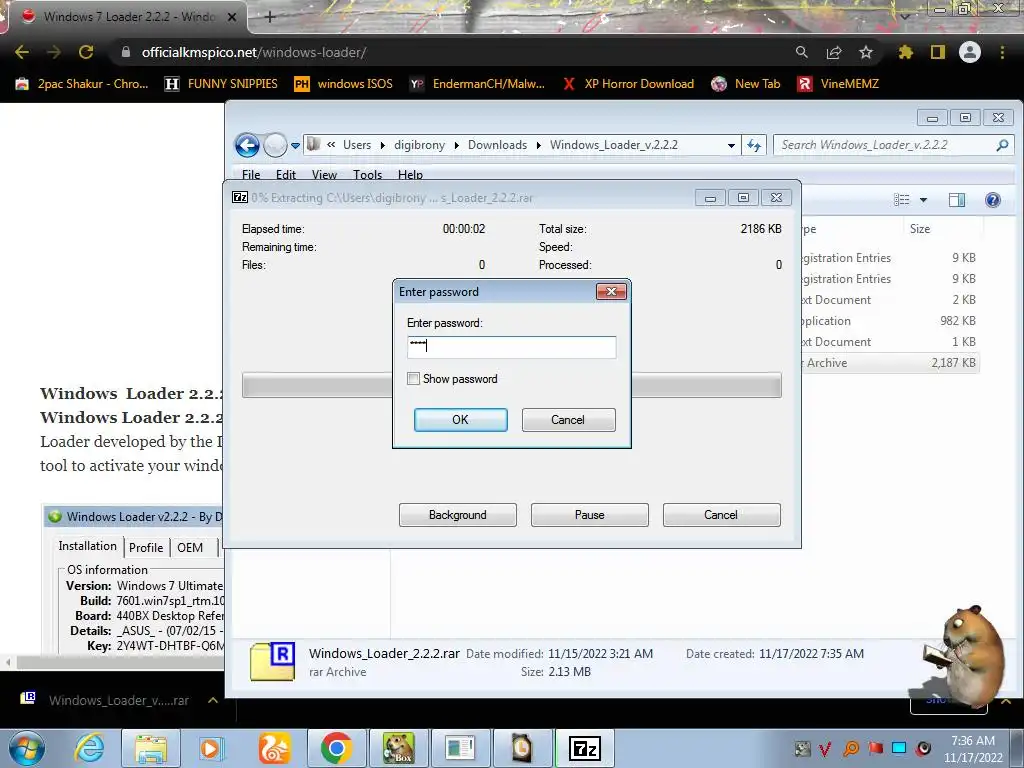Image resolution: width=1024 pixels, height=768 pixels.
Task: Refresh the Explorer folder view
Action: point(754,146)
